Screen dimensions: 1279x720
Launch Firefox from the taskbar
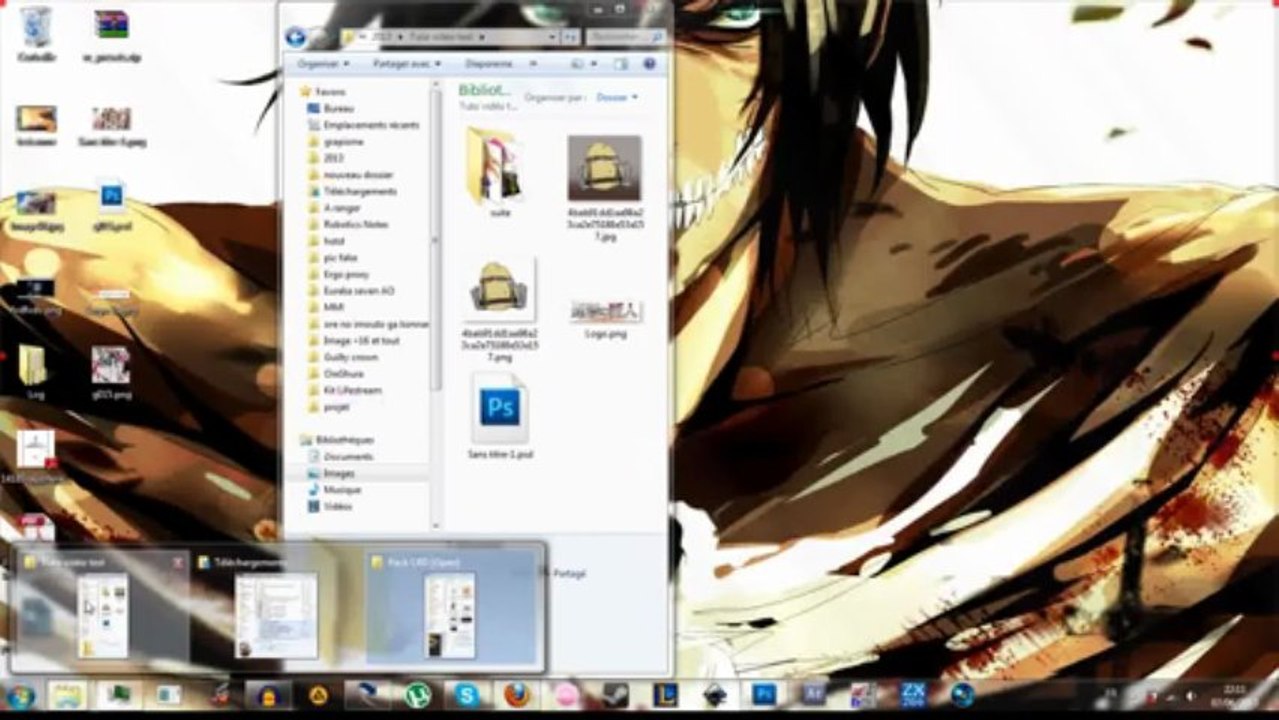point(517,696)
